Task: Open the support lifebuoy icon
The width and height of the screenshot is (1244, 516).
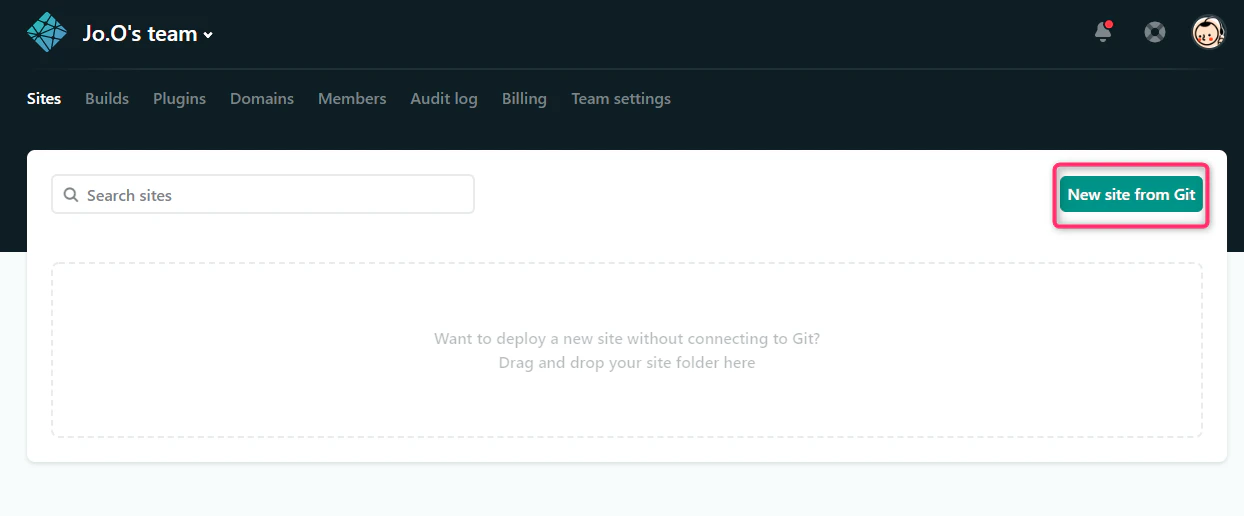Action: (x=1155, y=32)
